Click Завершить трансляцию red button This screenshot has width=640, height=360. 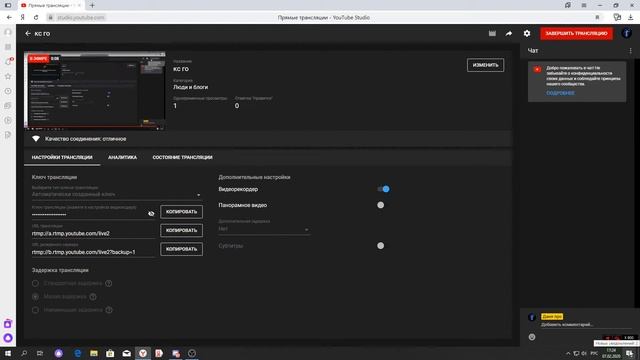[x=576, y=33]
